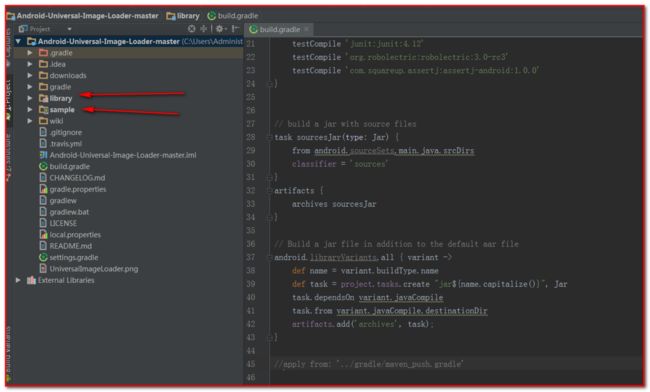Select gradle.properties file in tree
This screenshot has width=650, height=392.
(x=78, y=189)
